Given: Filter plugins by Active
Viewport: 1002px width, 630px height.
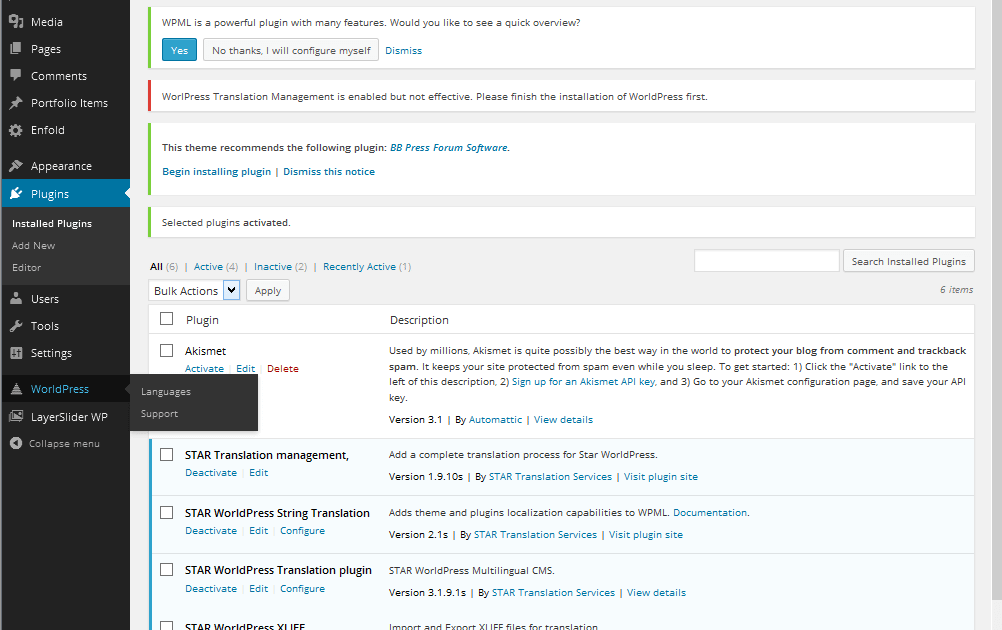Looking at the screenshot, I should click(208, 266).
